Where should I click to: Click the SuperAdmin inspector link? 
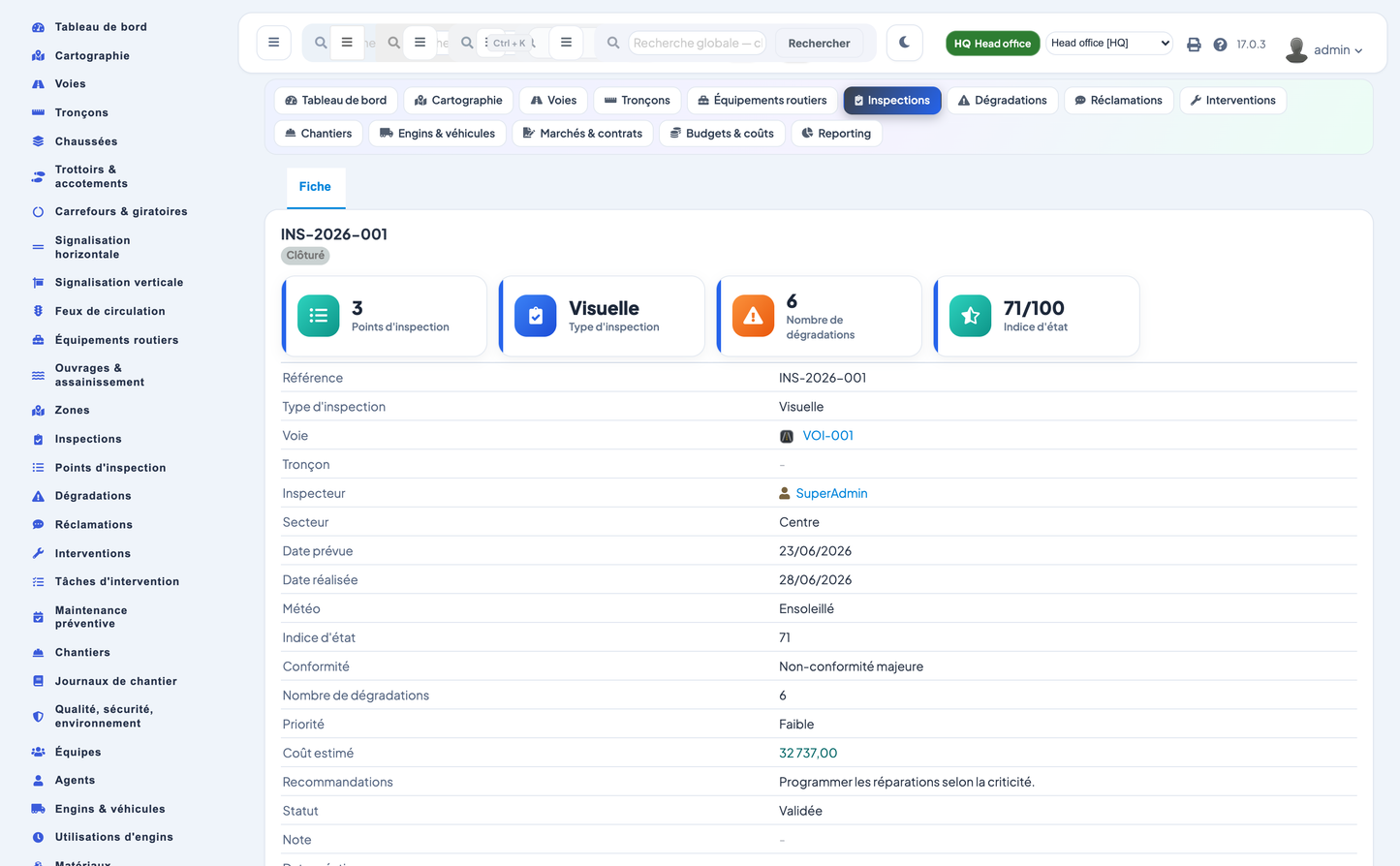pos(831,494)
